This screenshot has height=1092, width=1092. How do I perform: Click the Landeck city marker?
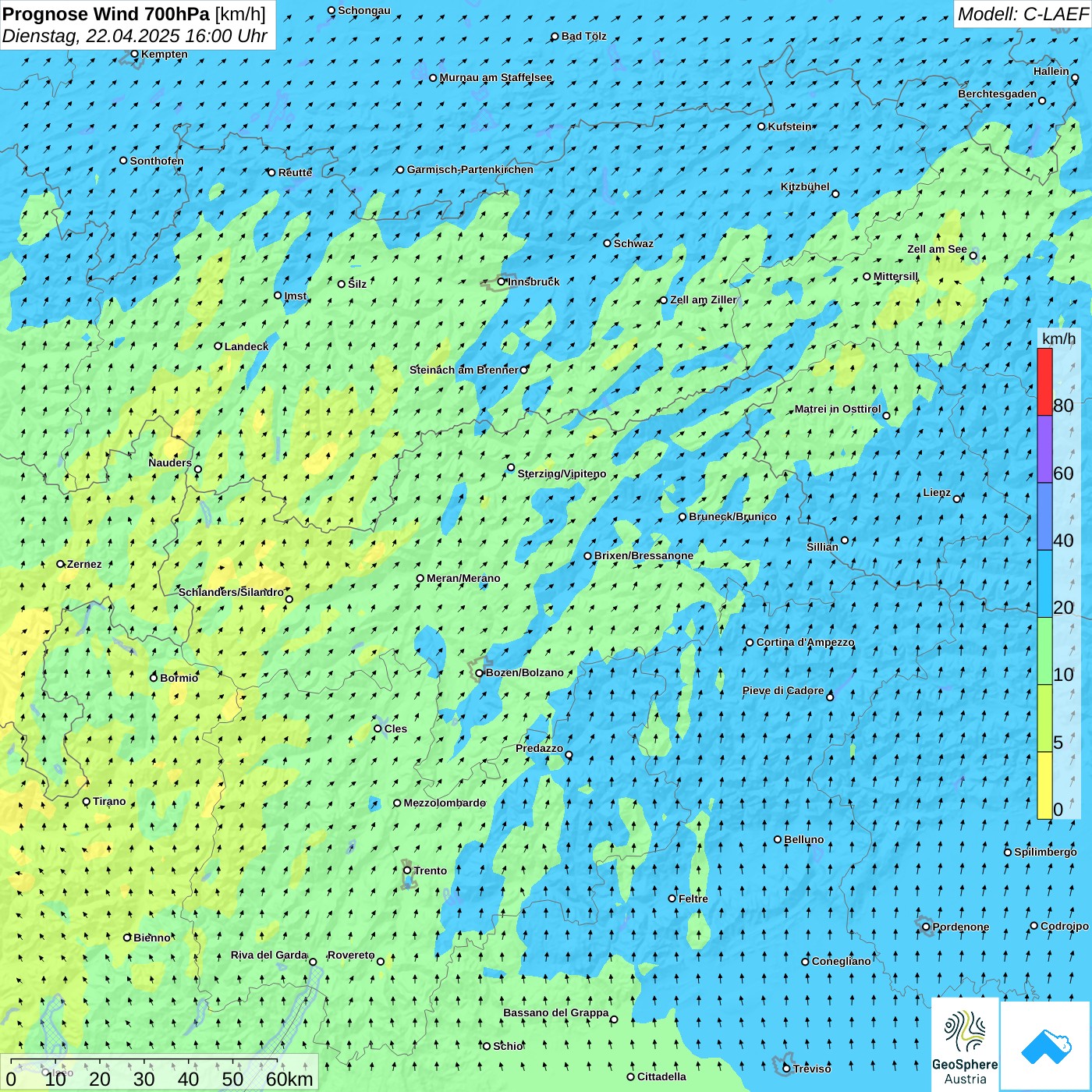pyautogui.click(x=218, y=346)
